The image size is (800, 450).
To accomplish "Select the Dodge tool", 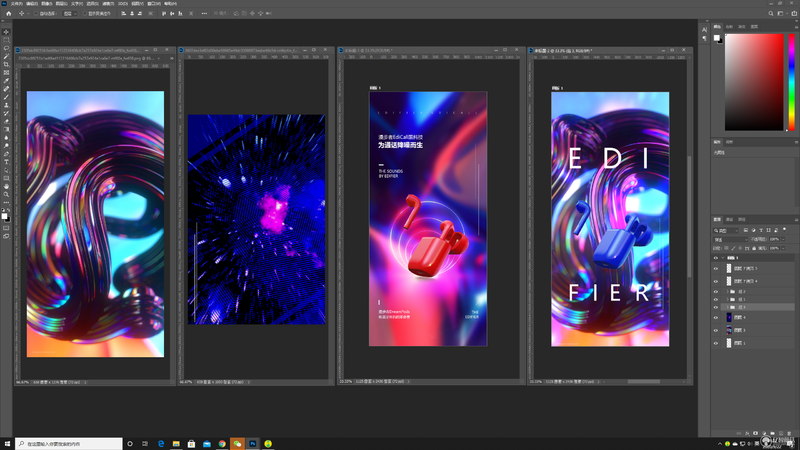I will (6, 146).
